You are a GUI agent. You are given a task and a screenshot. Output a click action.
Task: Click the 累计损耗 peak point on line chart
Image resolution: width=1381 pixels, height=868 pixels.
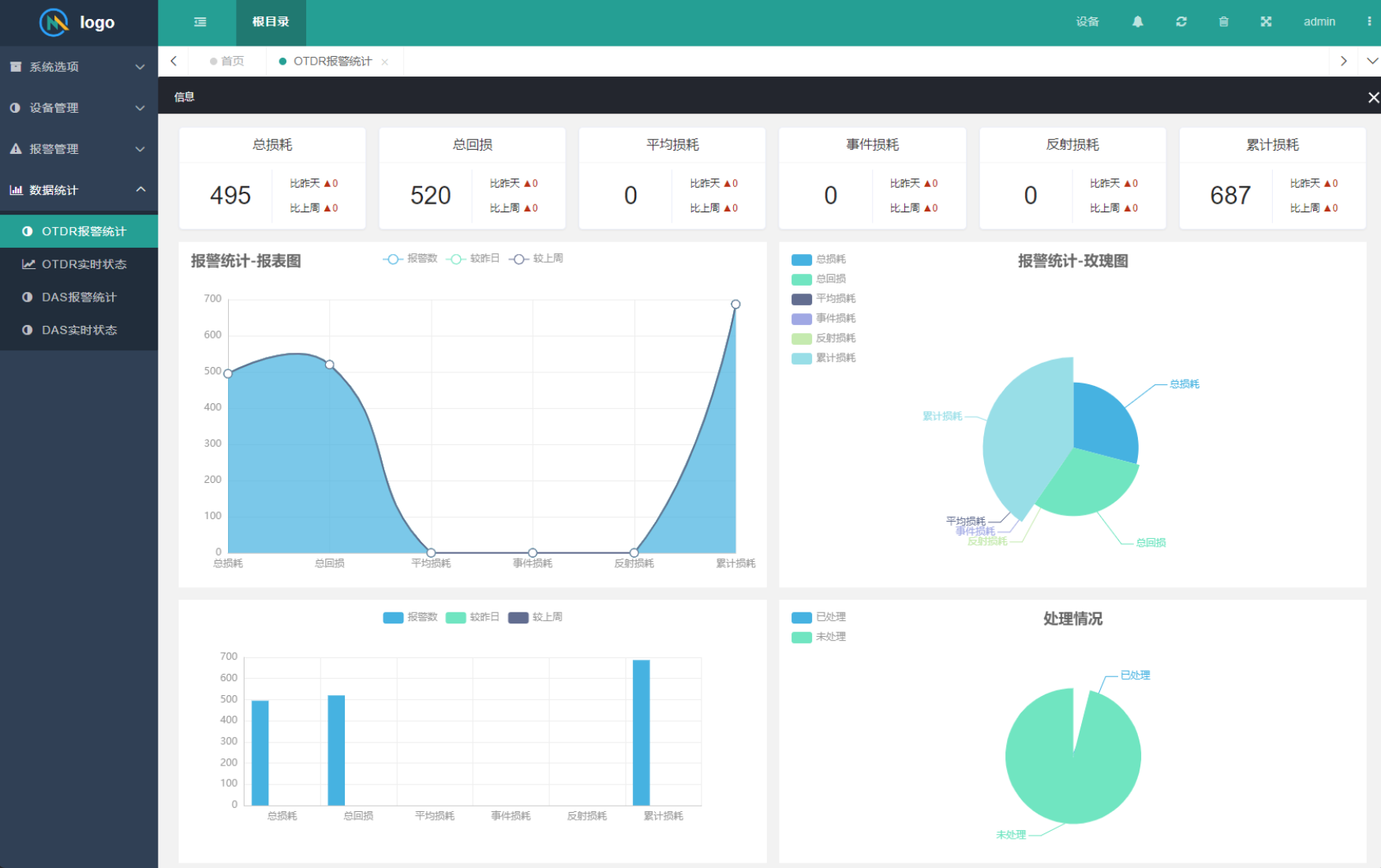(735, 304)
